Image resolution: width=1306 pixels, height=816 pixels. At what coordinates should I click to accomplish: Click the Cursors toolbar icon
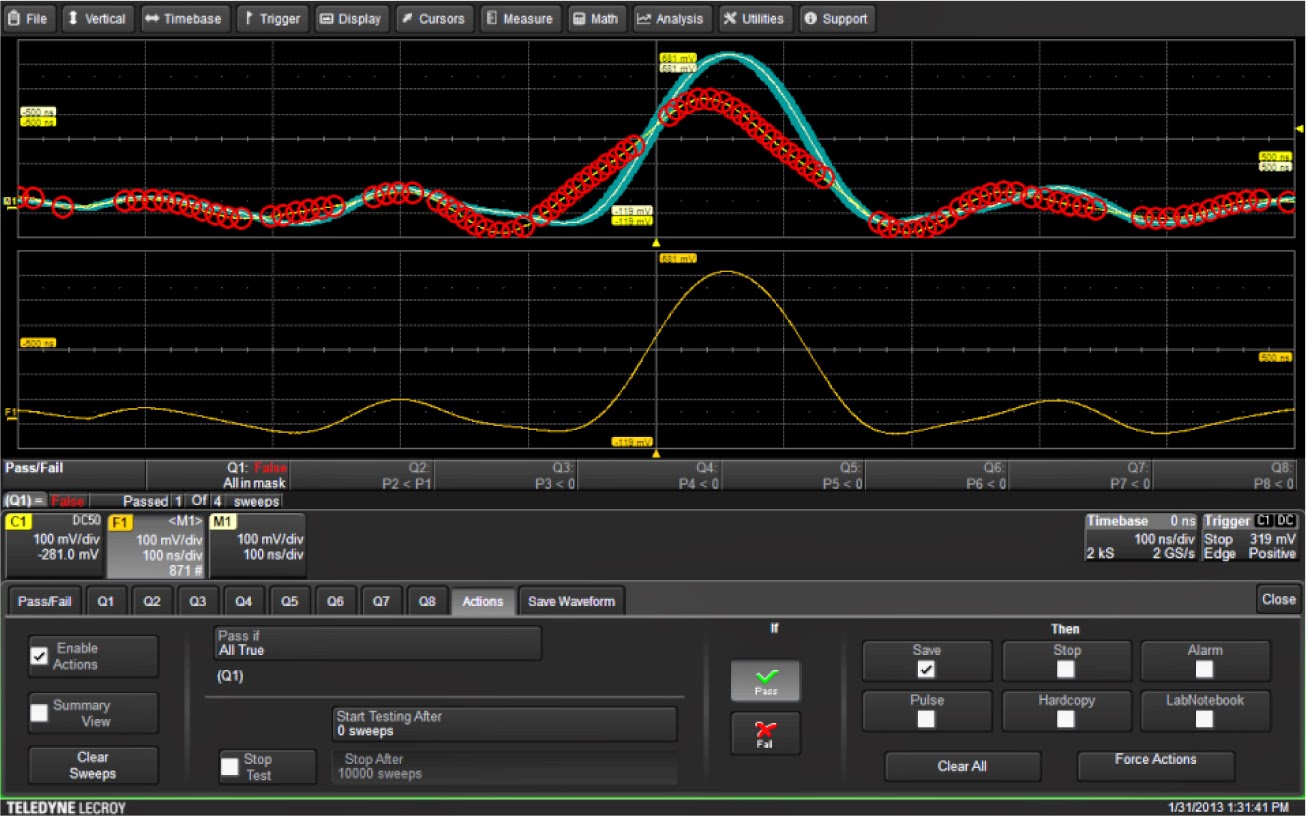pos(434,17)
